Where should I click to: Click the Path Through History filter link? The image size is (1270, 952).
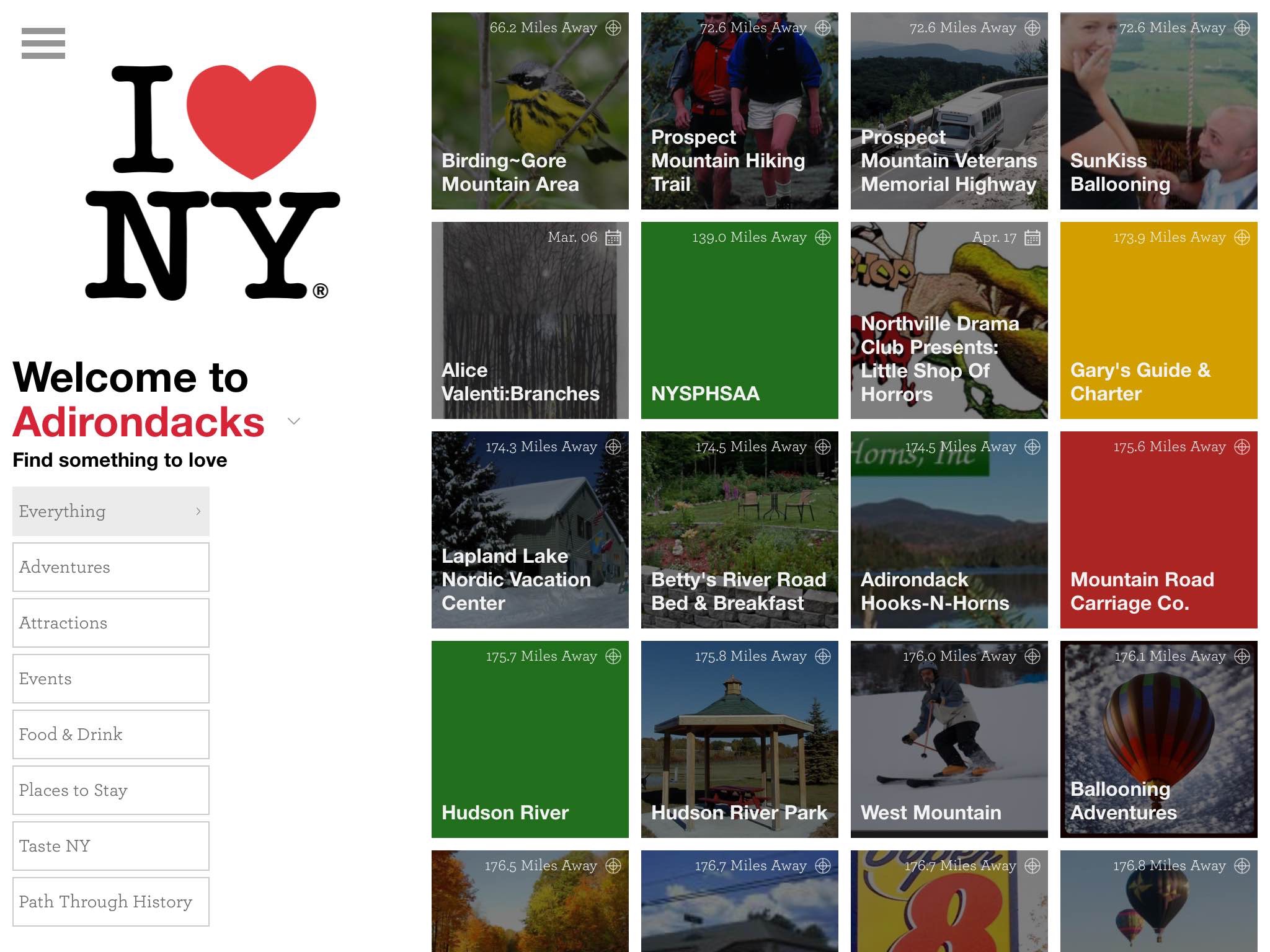point(107,901)
